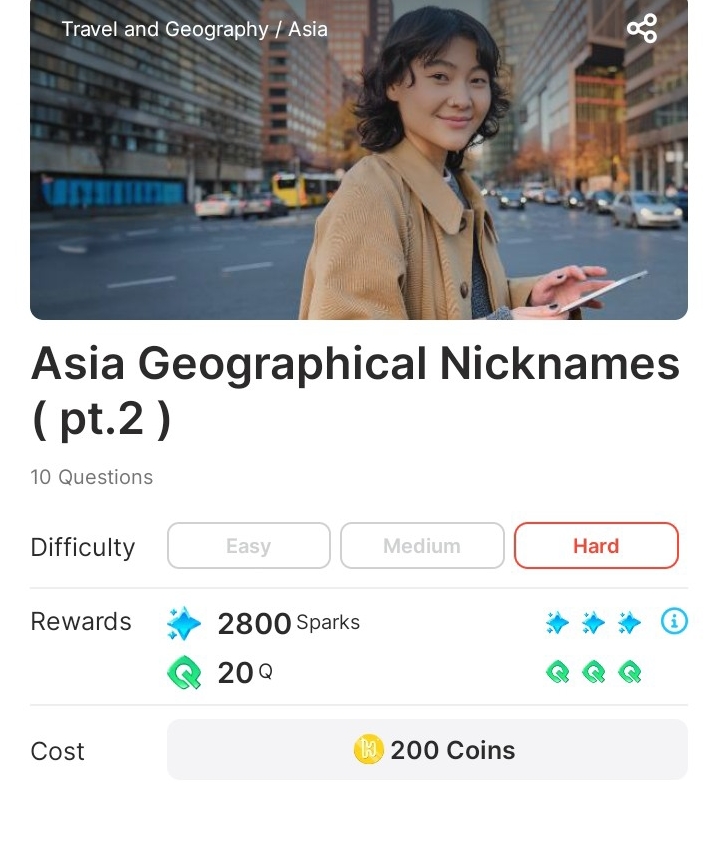The image size is (718, 865).
Task: Select Hard difficulty
Action: click(x=596, y=546)
